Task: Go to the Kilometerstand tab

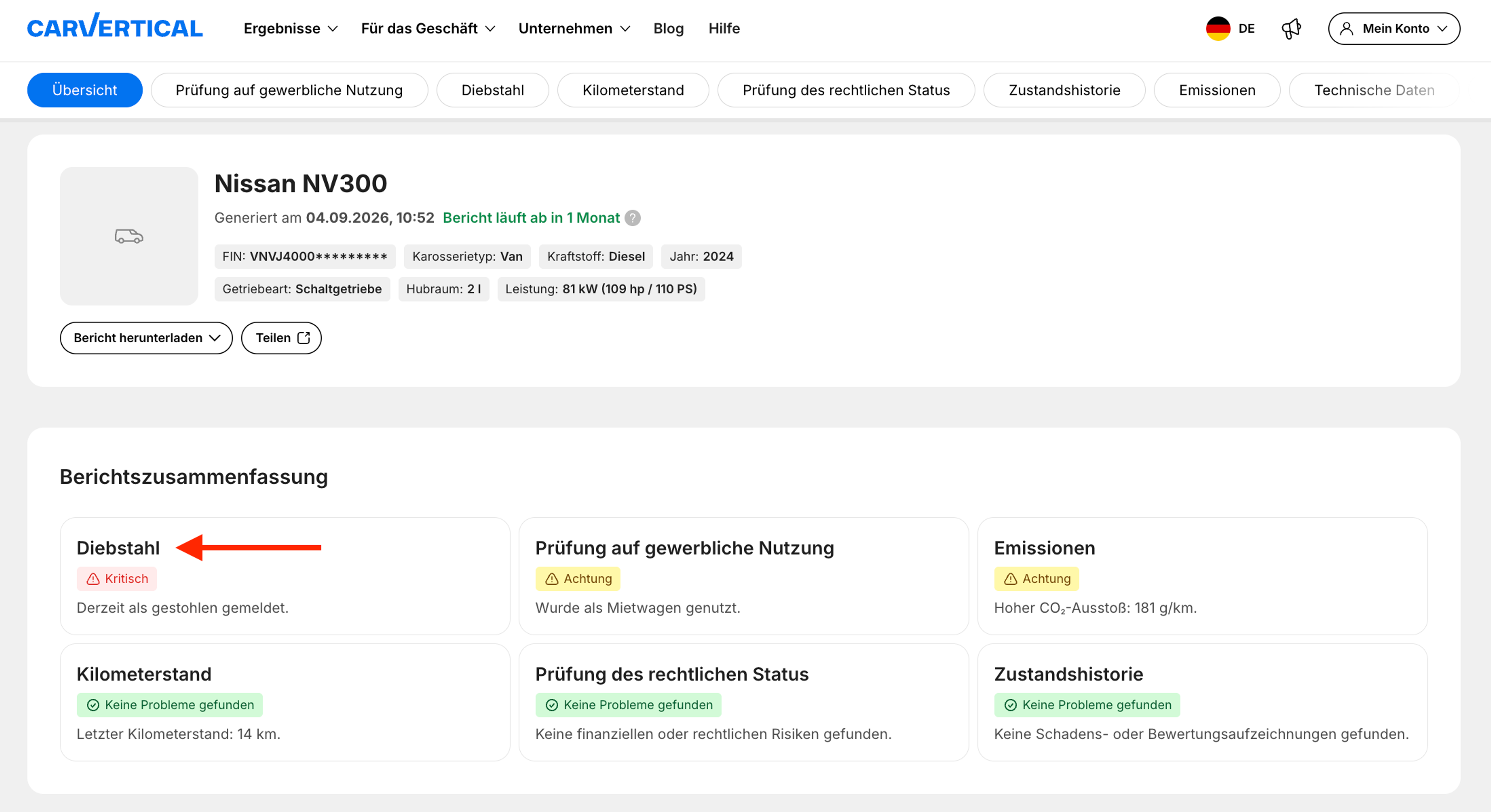Action: point(633,90)
